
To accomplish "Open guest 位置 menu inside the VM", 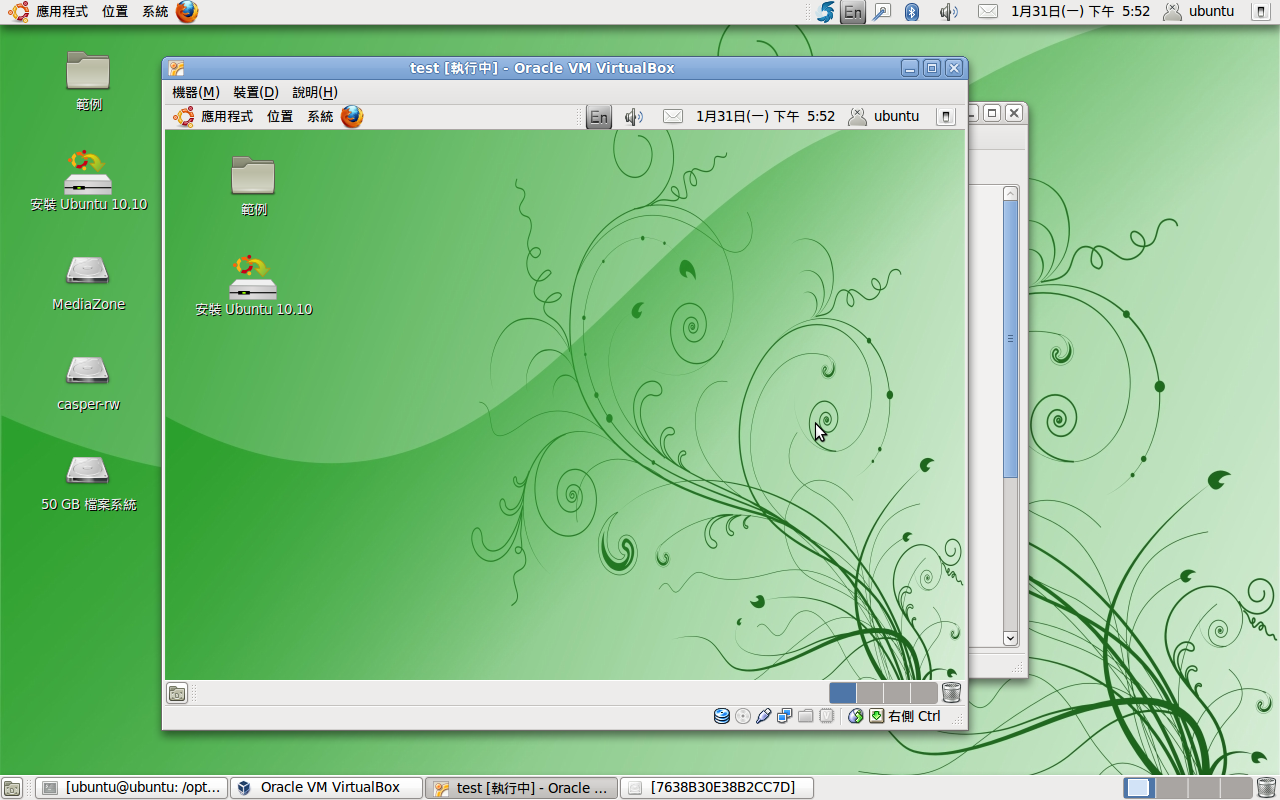I will tap(280, 117).
